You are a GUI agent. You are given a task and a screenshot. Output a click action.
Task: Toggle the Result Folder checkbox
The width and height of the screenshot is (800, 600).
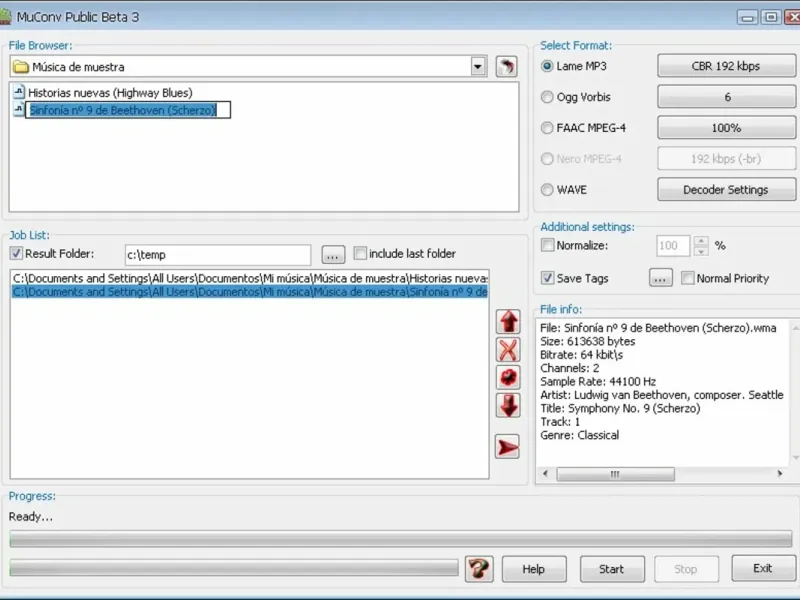pyautogui.click(x=16, y=253)
